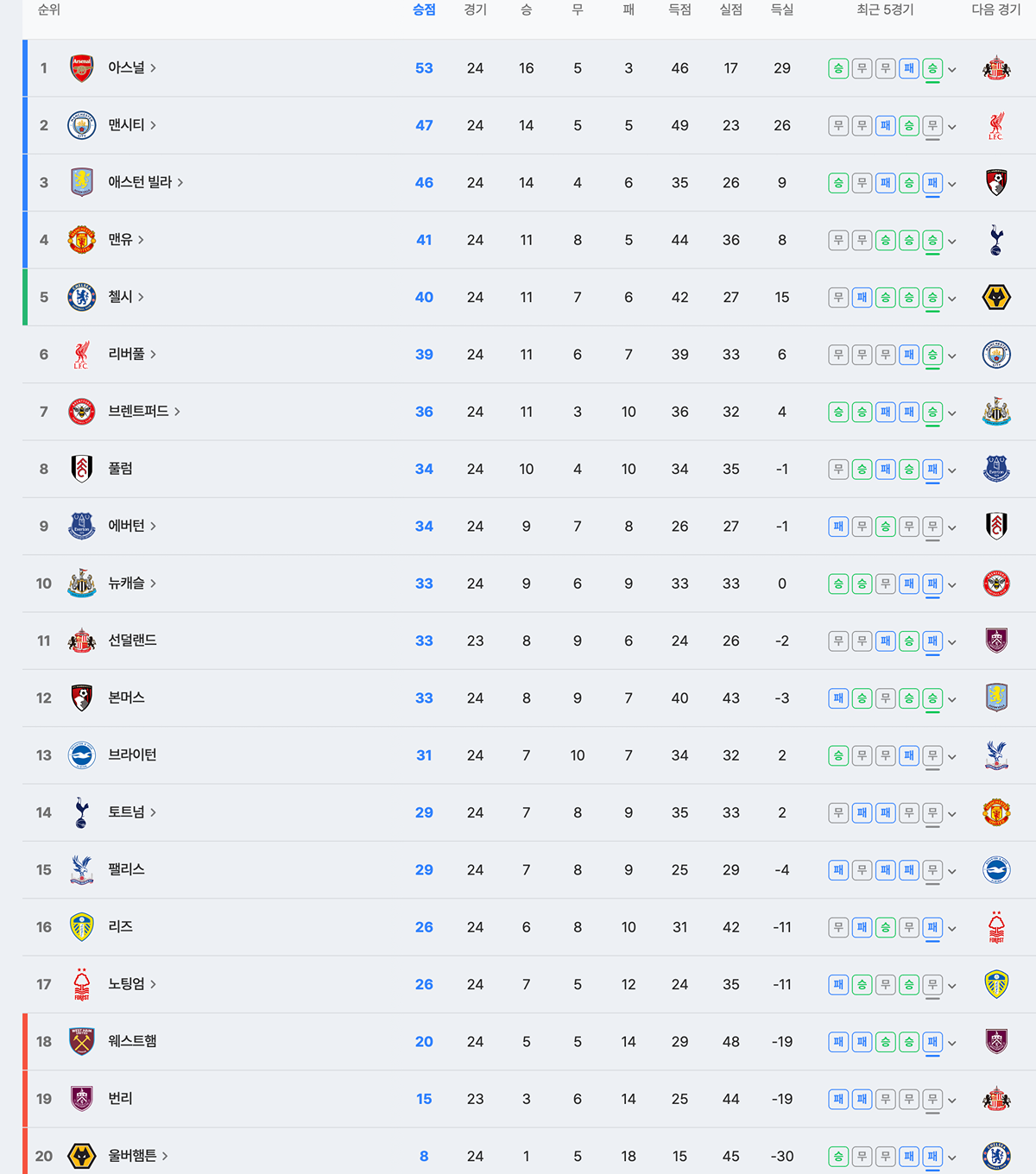1036x1174 pixels.
Task: Click Man City's crest in row 2
Action: (x=82, y=125)
